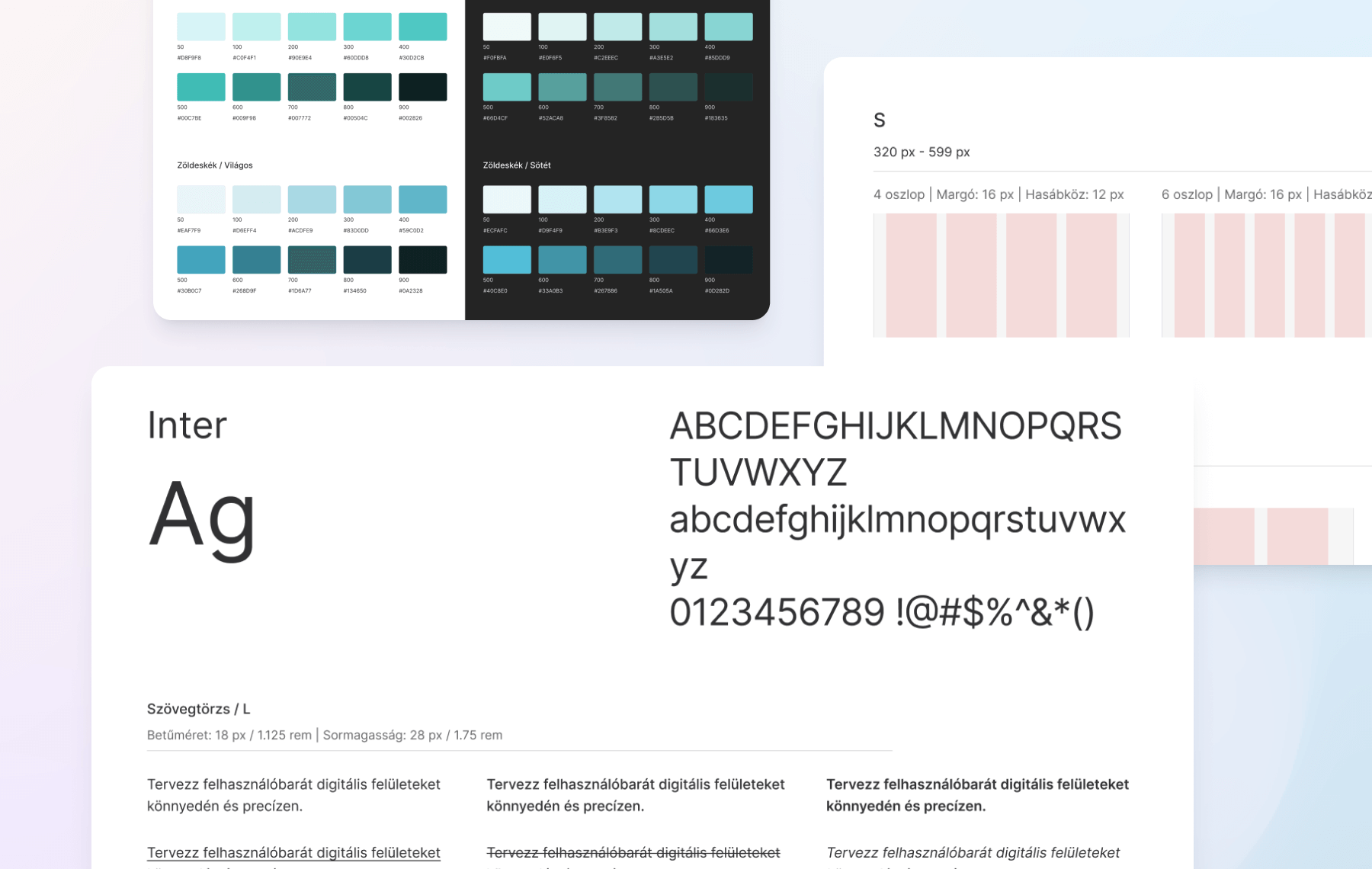Select the #F0FBFA dark-theme swatch

coord(507,27)
